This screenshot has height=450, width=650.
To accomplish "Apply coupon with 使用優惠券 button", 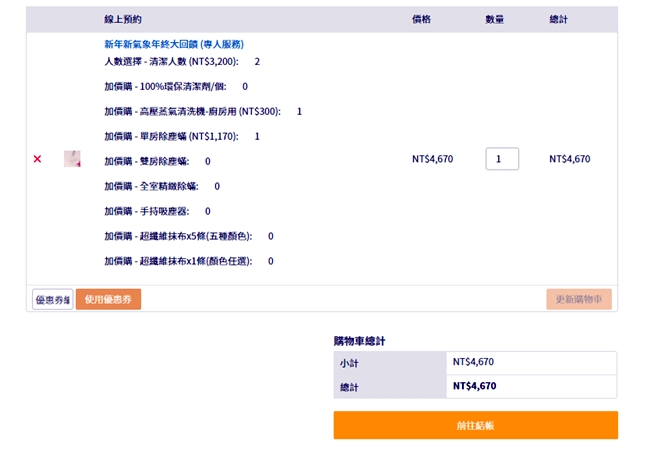I will [108, 299].
